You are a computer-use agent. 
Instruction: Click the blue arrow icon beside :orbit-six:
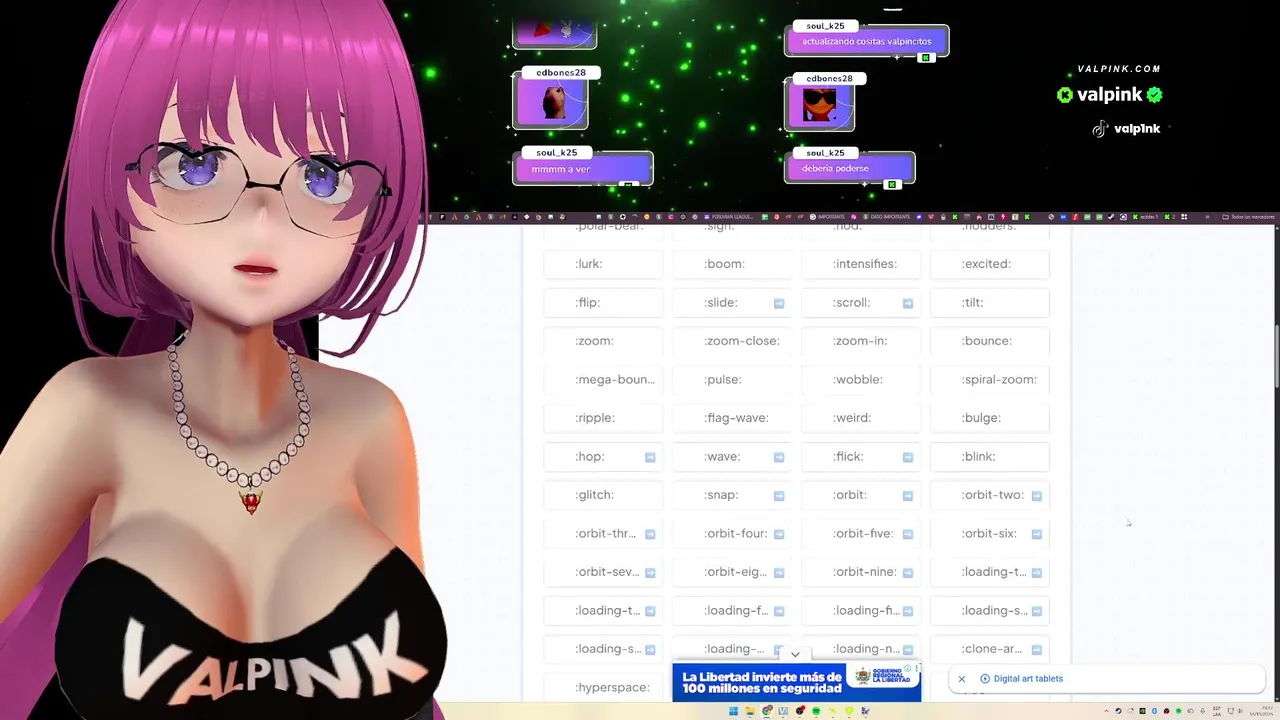[x=1037, y=534]
